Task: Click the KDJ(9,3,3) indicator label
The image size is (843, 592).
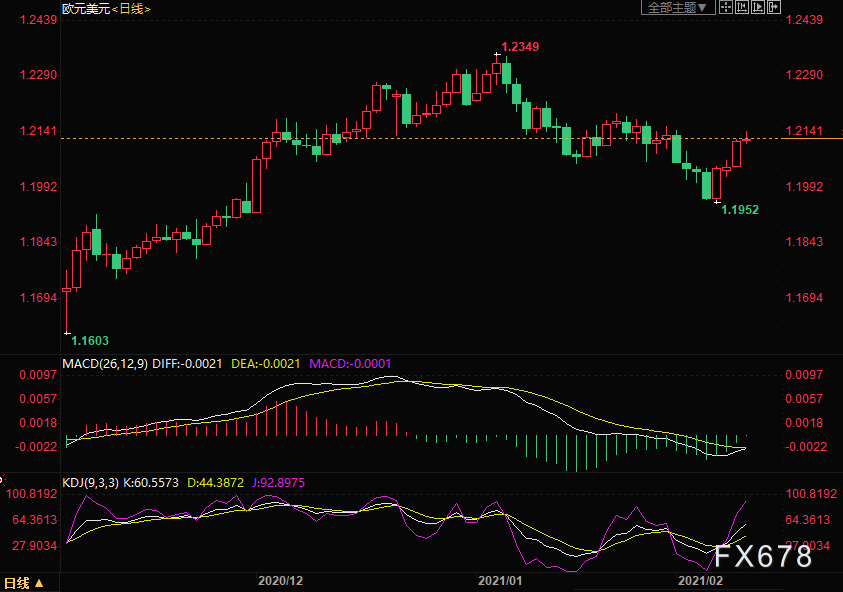Action: coord(90,483)
